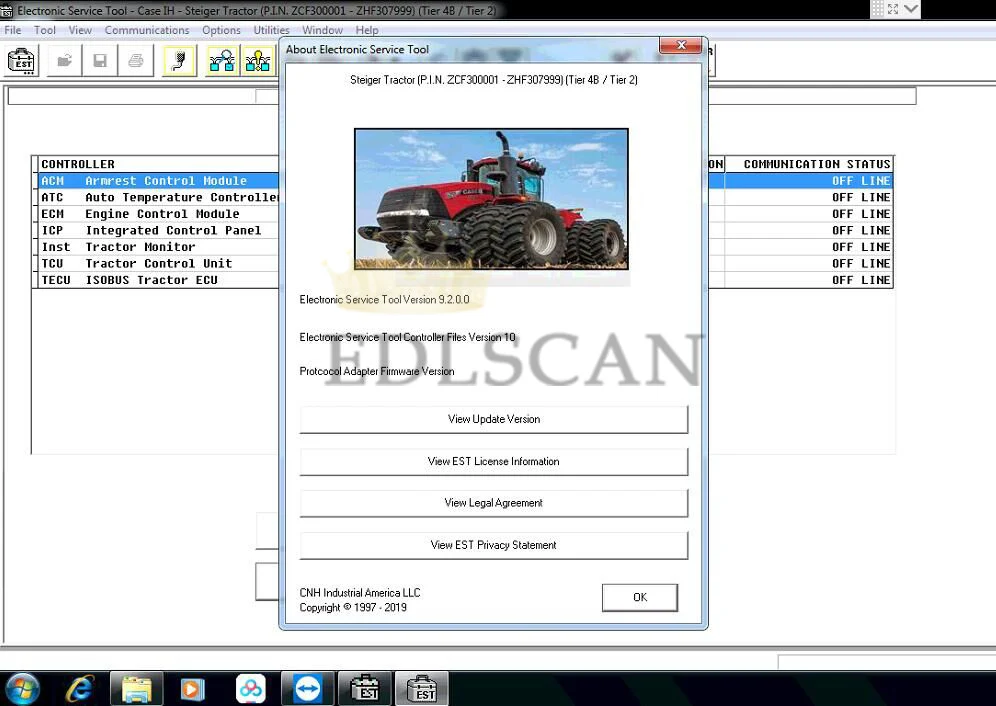Click the fullscreen arrows icon at top right
Image resolution: width=996 pixels, height=706 pixels.
pos(893,9)
